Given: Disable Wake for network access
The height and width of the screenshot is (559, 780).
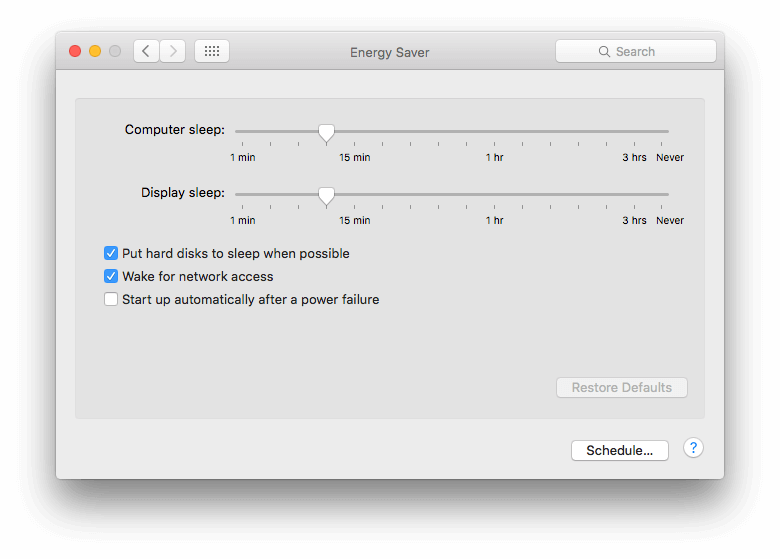Looking at the screenshot, I should (111, 276).
